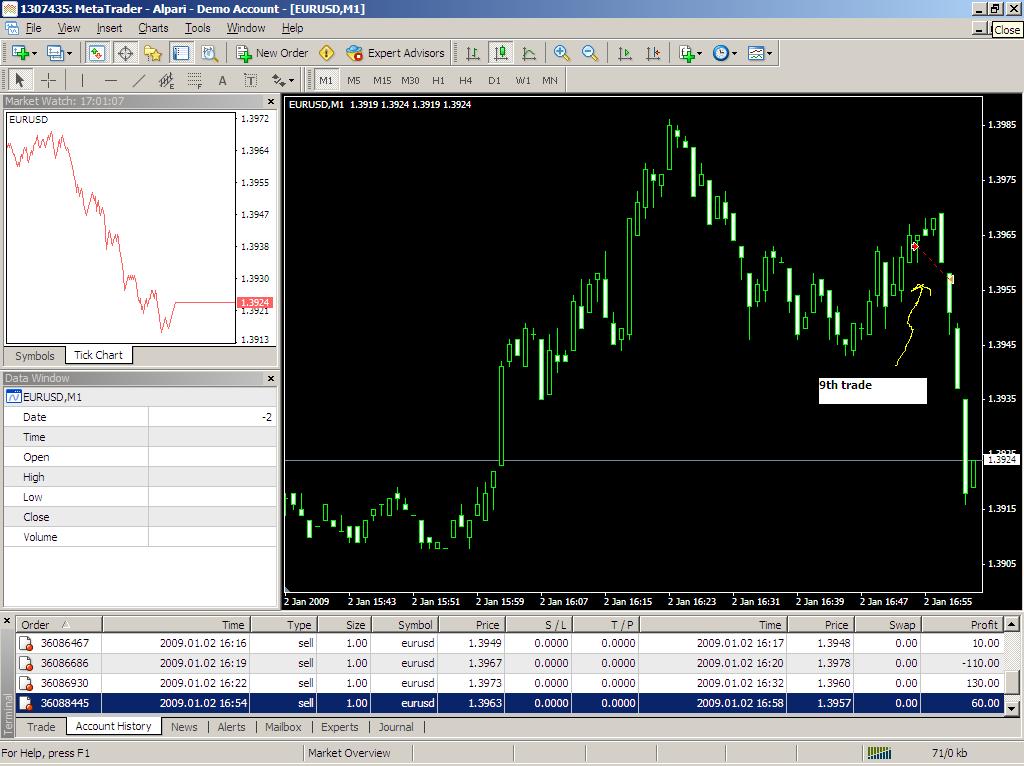Open the chart Templates dropdown

tap(760, 53)
